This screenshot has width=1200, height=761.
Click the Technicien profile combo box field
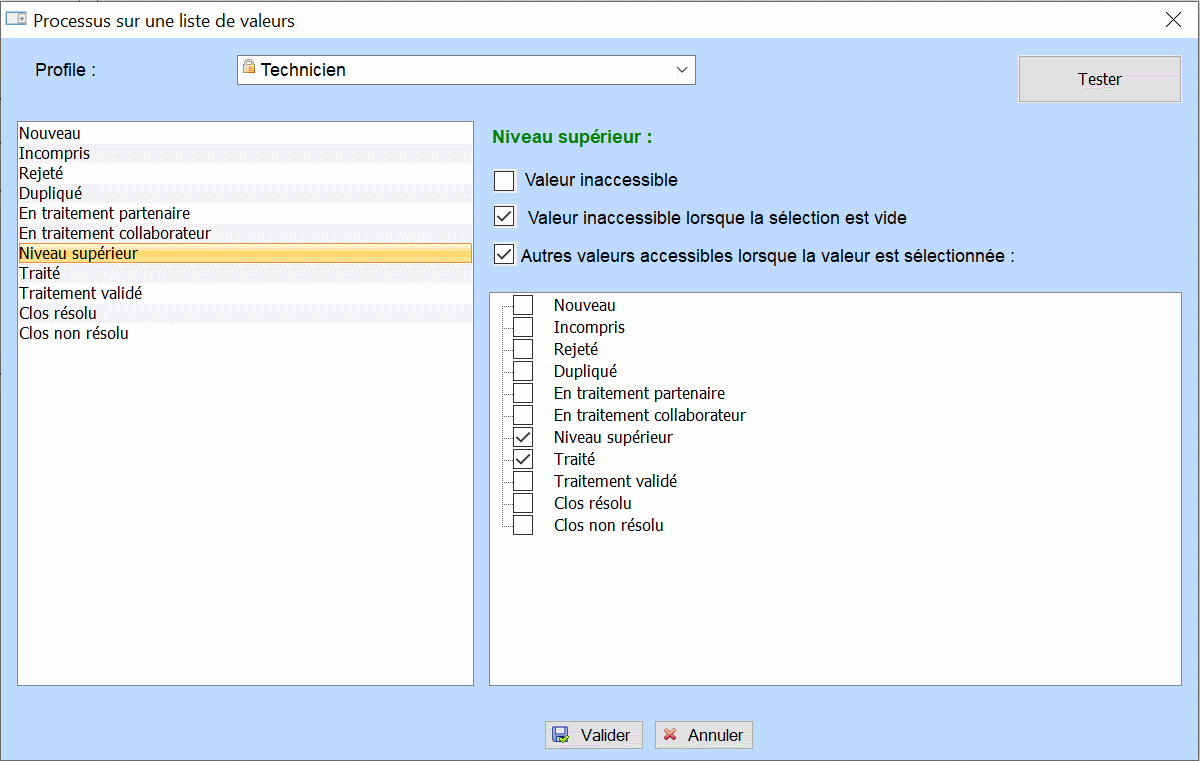(x=466, y=70)
